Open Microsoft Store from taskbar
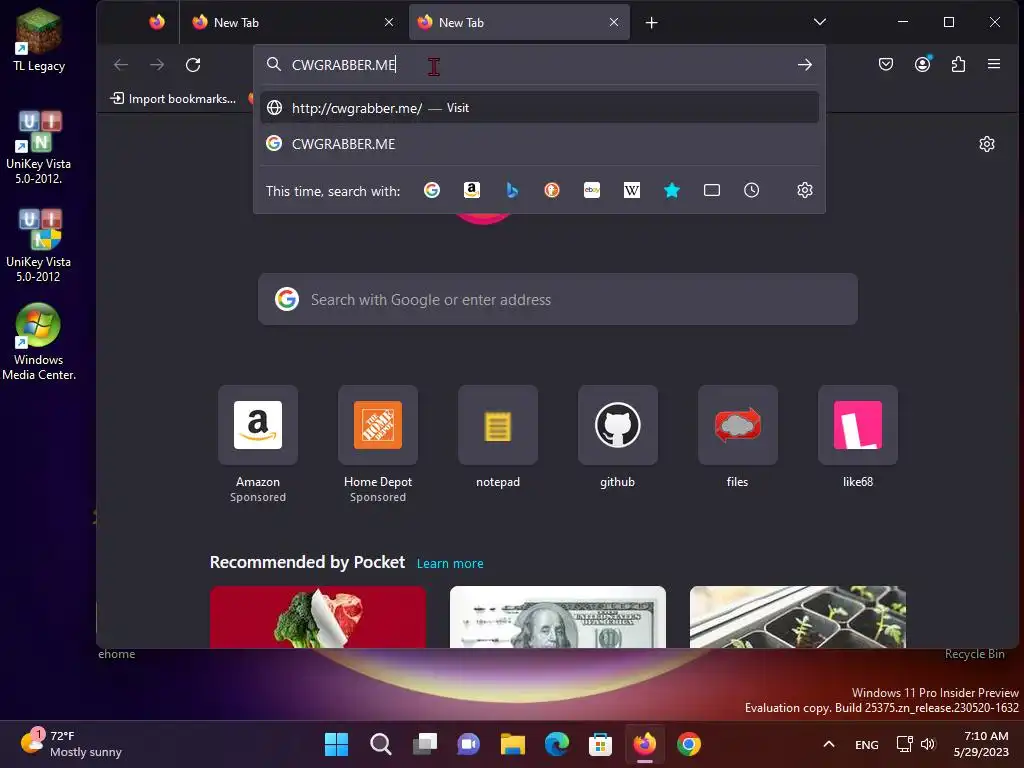The image size is (1024, 768). point(600,744)
